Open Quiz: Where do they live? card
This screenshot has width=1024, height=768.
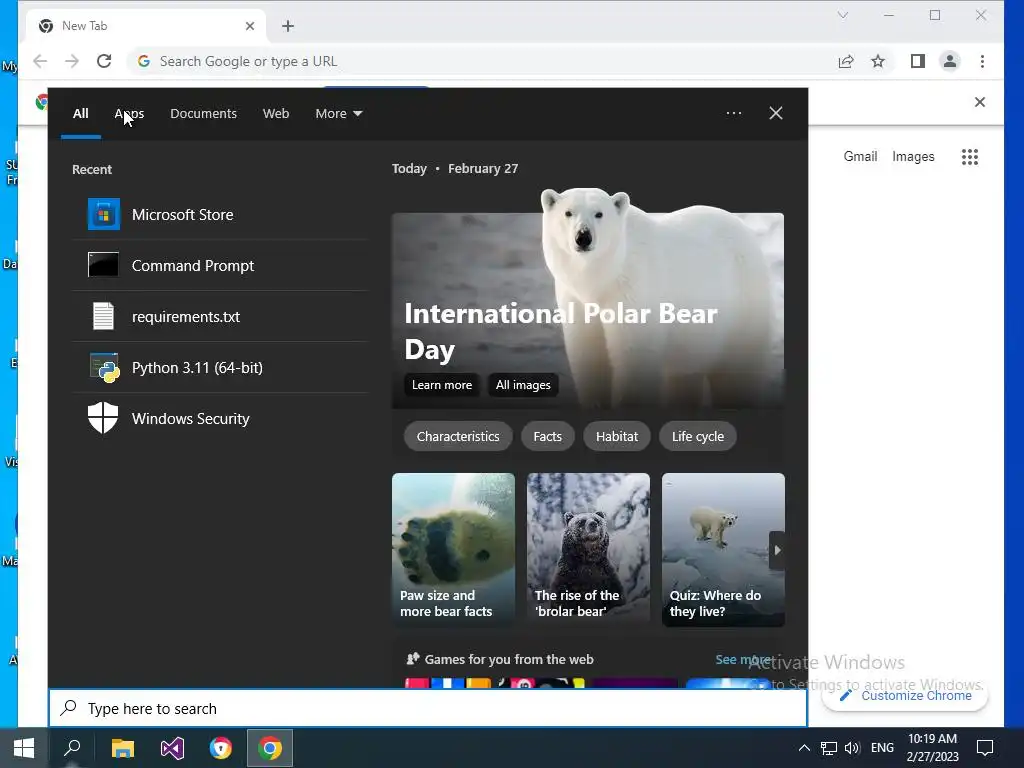tap(723, 550)
